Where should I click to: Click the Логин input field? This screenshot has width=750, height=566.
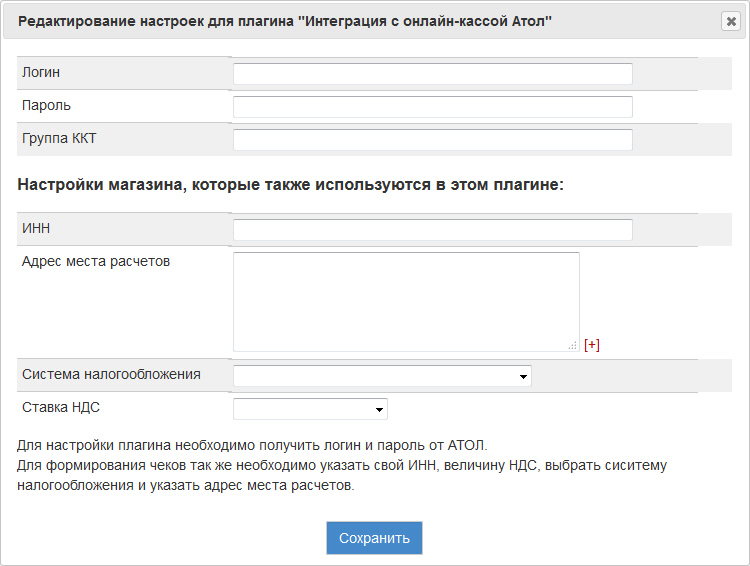(433, 74)
